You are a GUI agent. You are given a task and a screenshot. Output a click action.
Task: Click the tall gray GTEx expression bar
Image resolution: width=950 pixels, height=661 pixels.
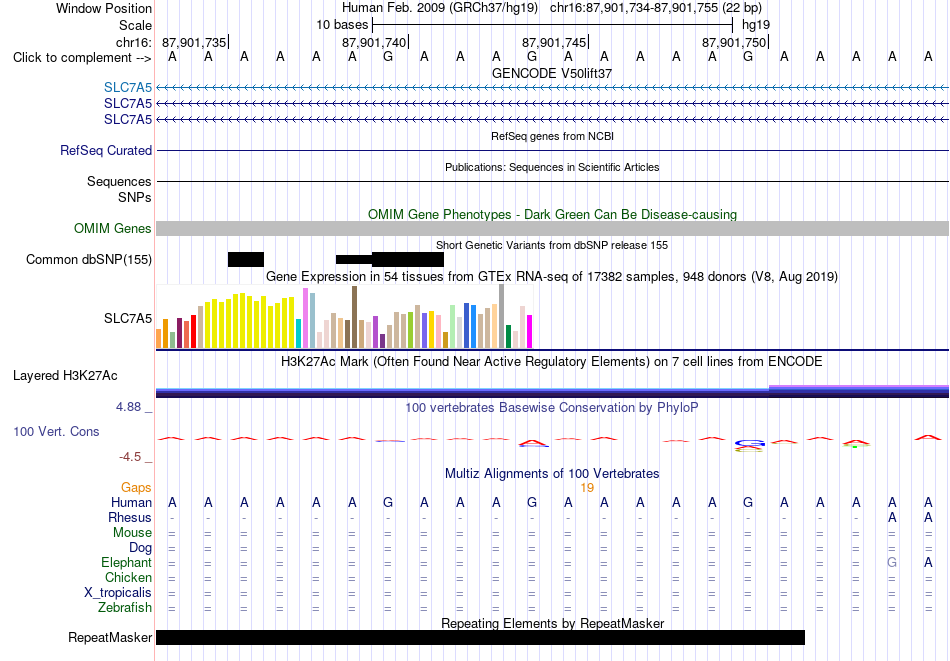pos(502,316)
